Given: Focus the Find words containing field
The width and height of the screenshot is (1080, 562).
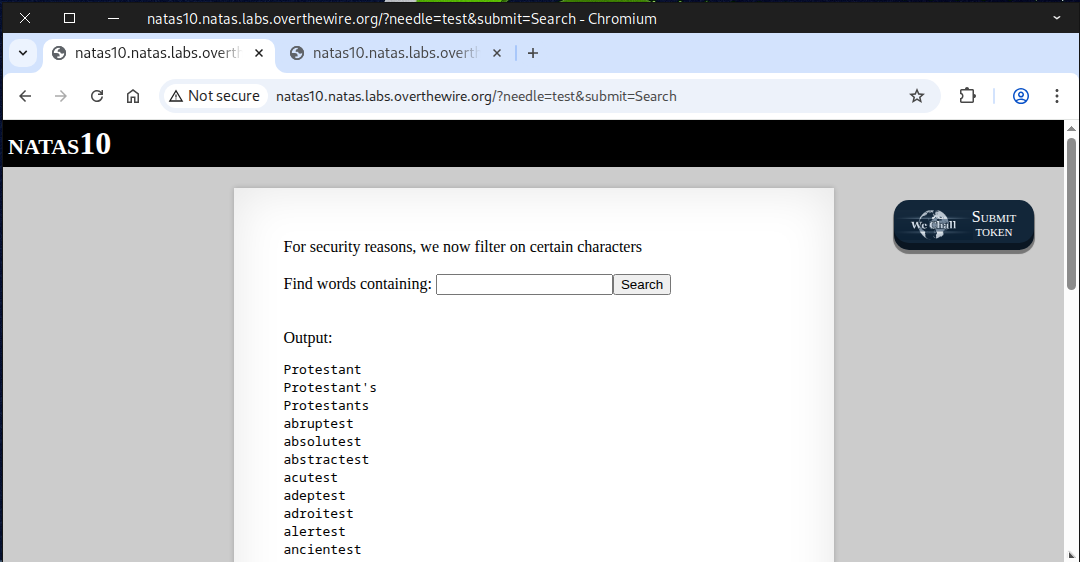Looking at the screenshot, I should pos(524,285).
